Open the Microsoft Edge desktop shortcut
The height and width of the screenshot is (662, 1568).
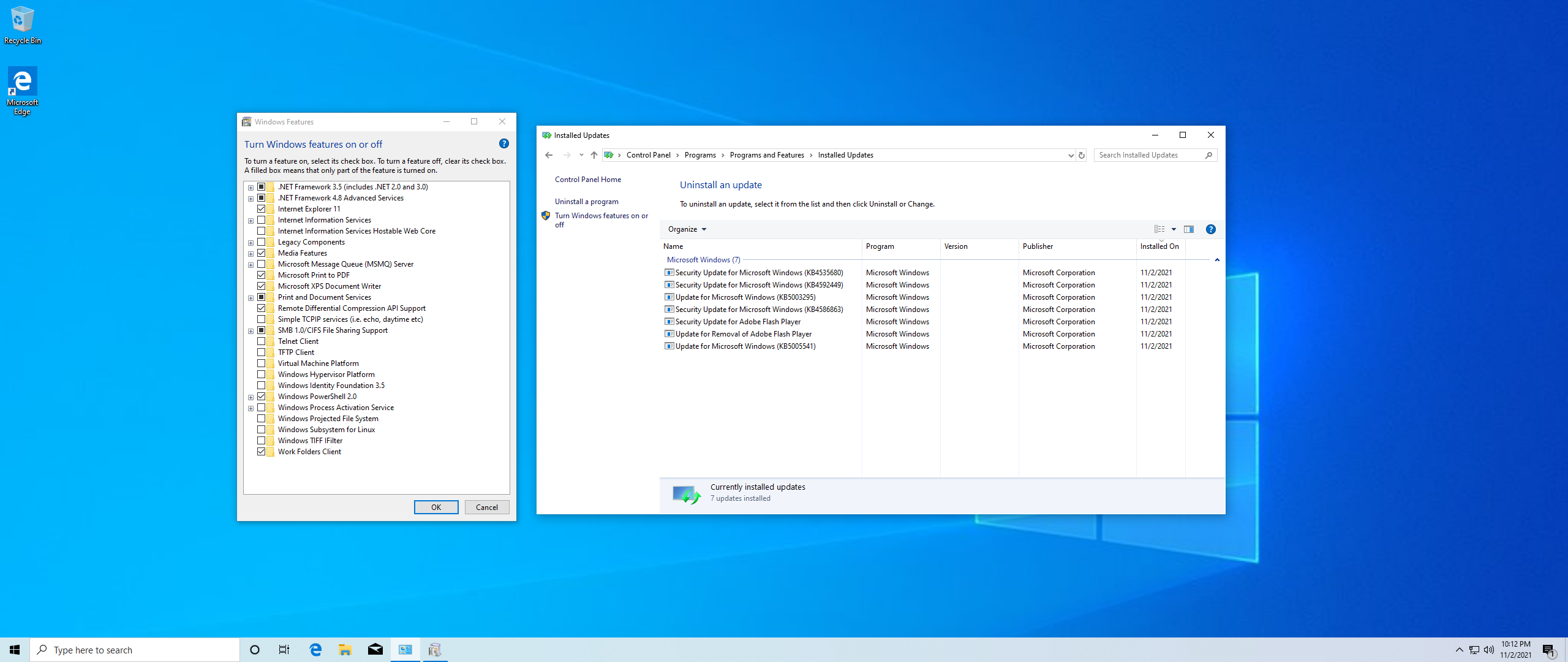click(22, 91)
